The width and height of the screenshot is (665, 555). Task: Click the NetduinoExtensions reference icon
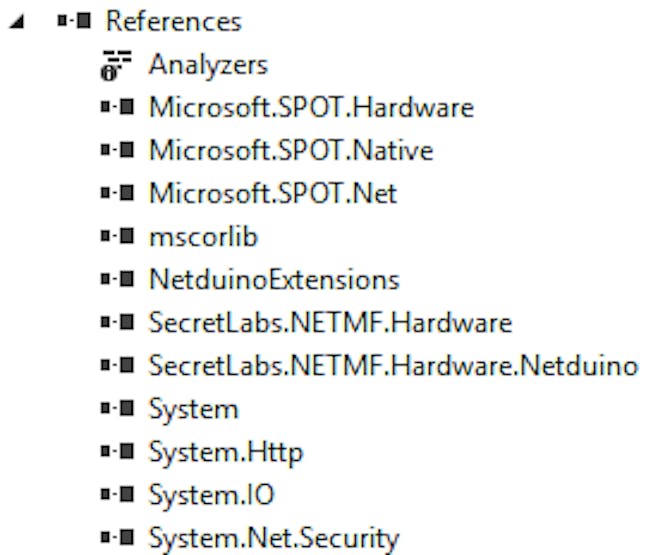coord(117,279)
